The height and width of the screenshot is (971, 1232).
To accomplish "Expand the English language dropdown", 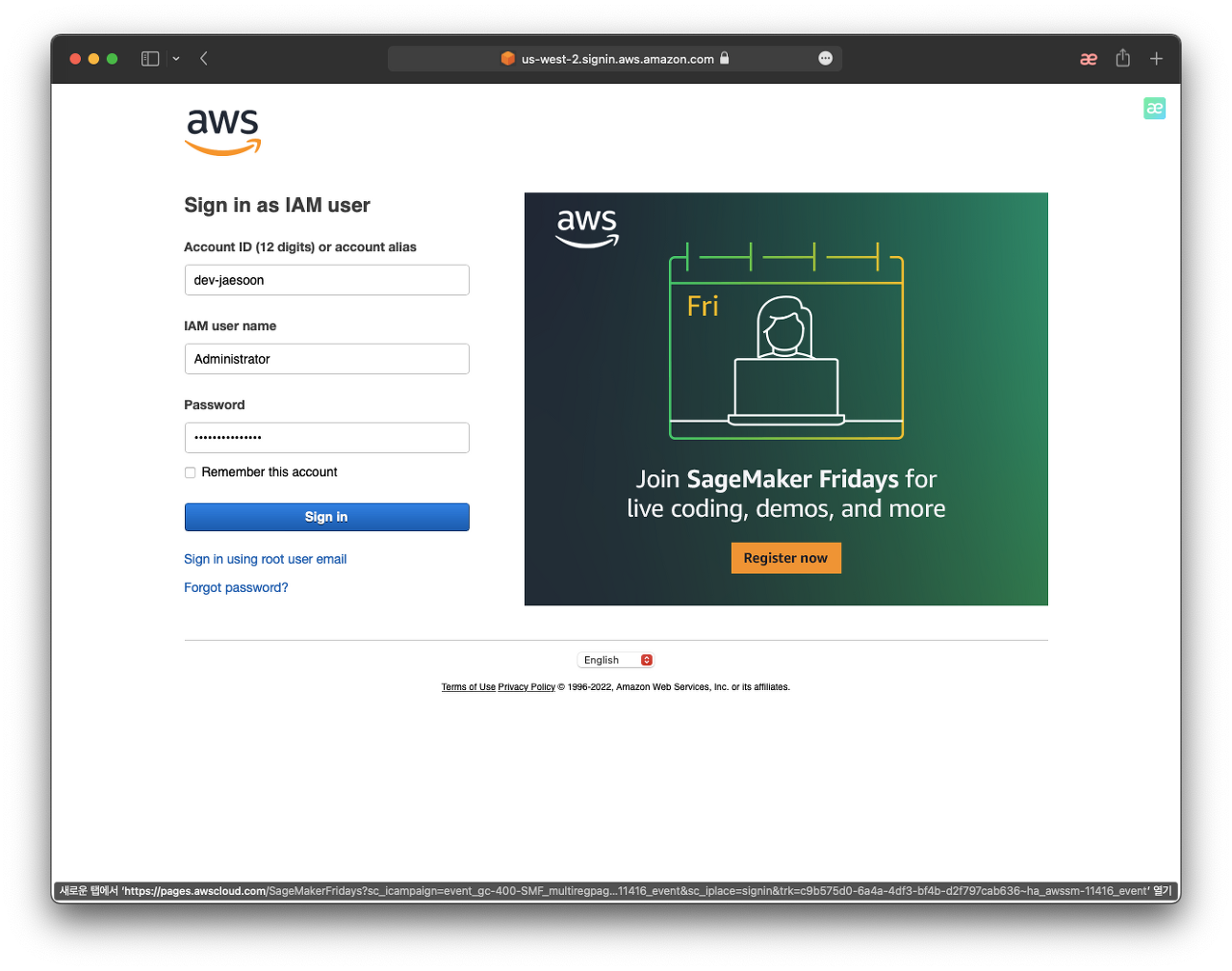I will [x=616, y=660].
